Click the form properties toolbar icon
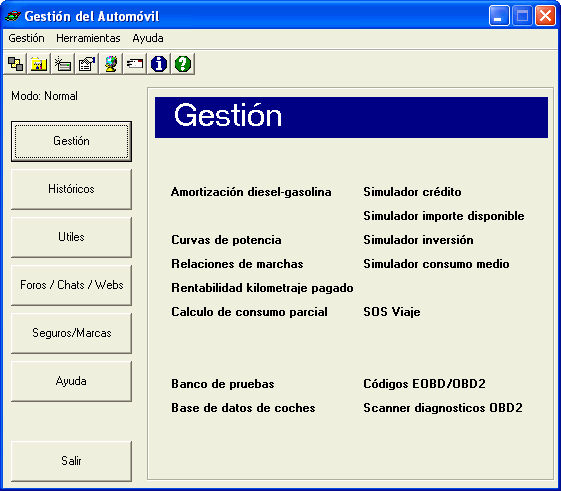 [87, 64]
